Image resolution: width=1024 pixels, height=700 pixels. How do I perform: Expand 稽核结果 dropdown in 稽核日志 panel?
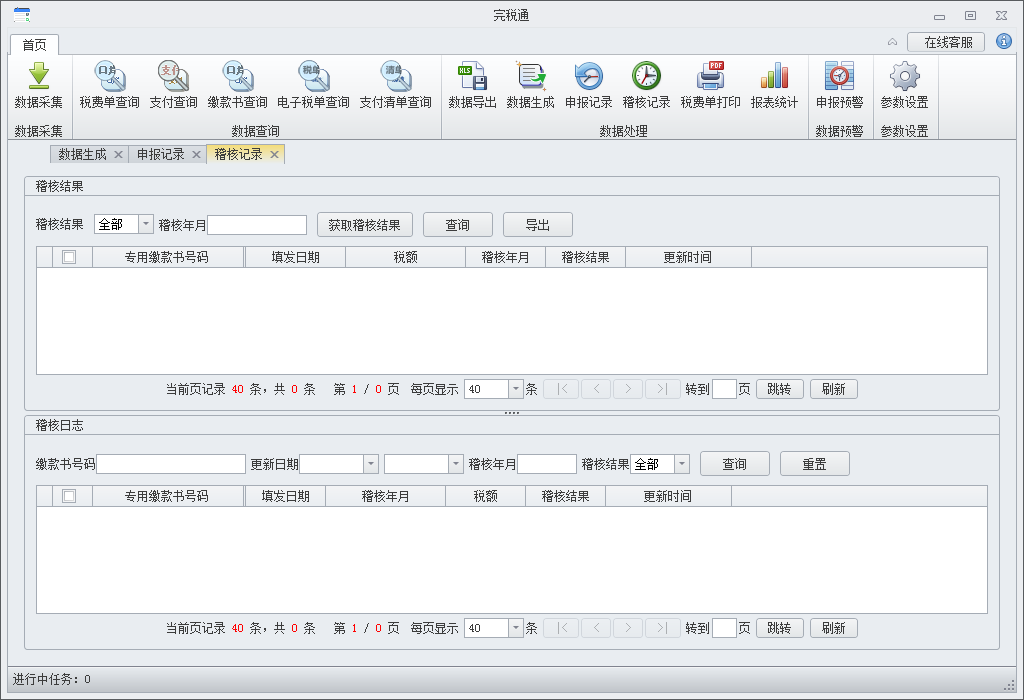[682, 464]
